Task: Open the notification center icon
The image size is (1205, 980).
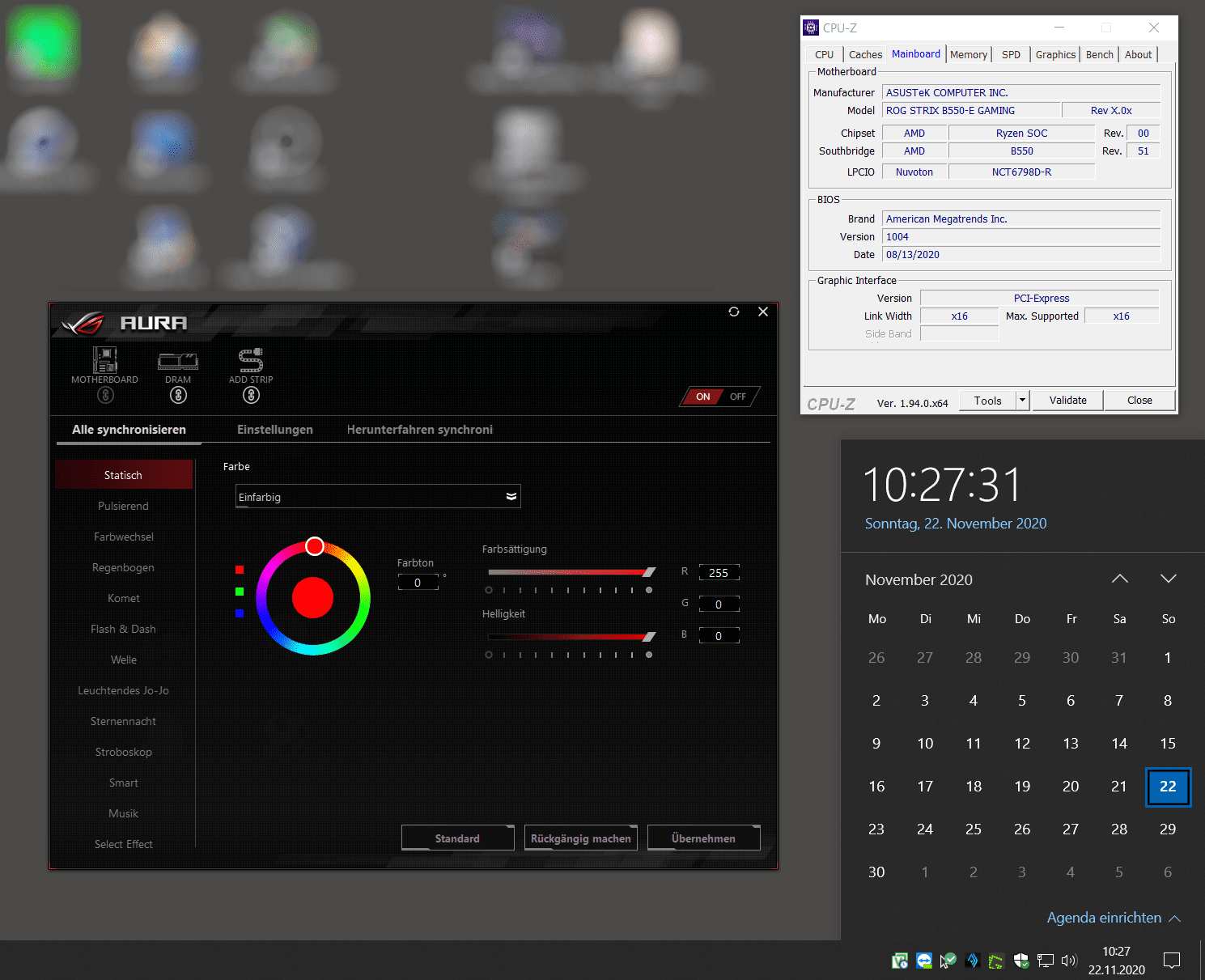Action: (x=1171, y=961)
